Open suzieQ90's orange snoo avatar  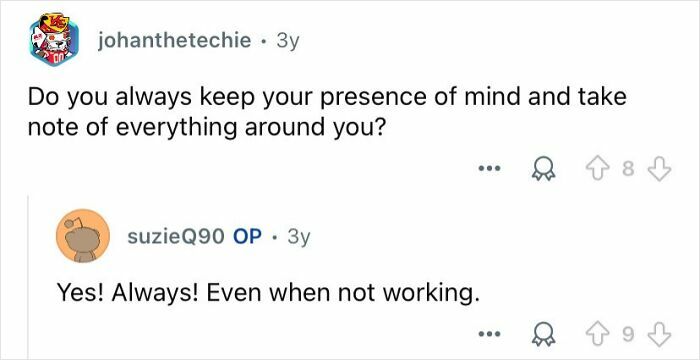point(83,235)
